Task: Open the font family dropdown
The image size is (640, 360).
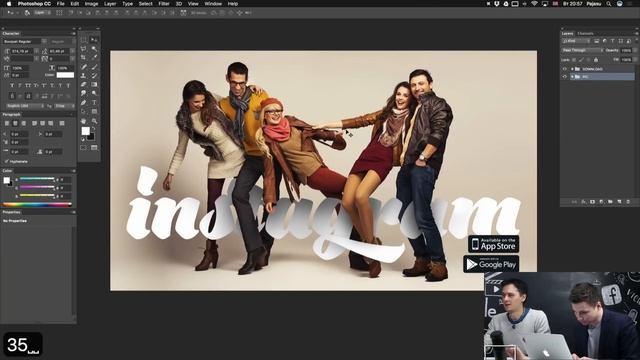Action: (x=25, y=42)
